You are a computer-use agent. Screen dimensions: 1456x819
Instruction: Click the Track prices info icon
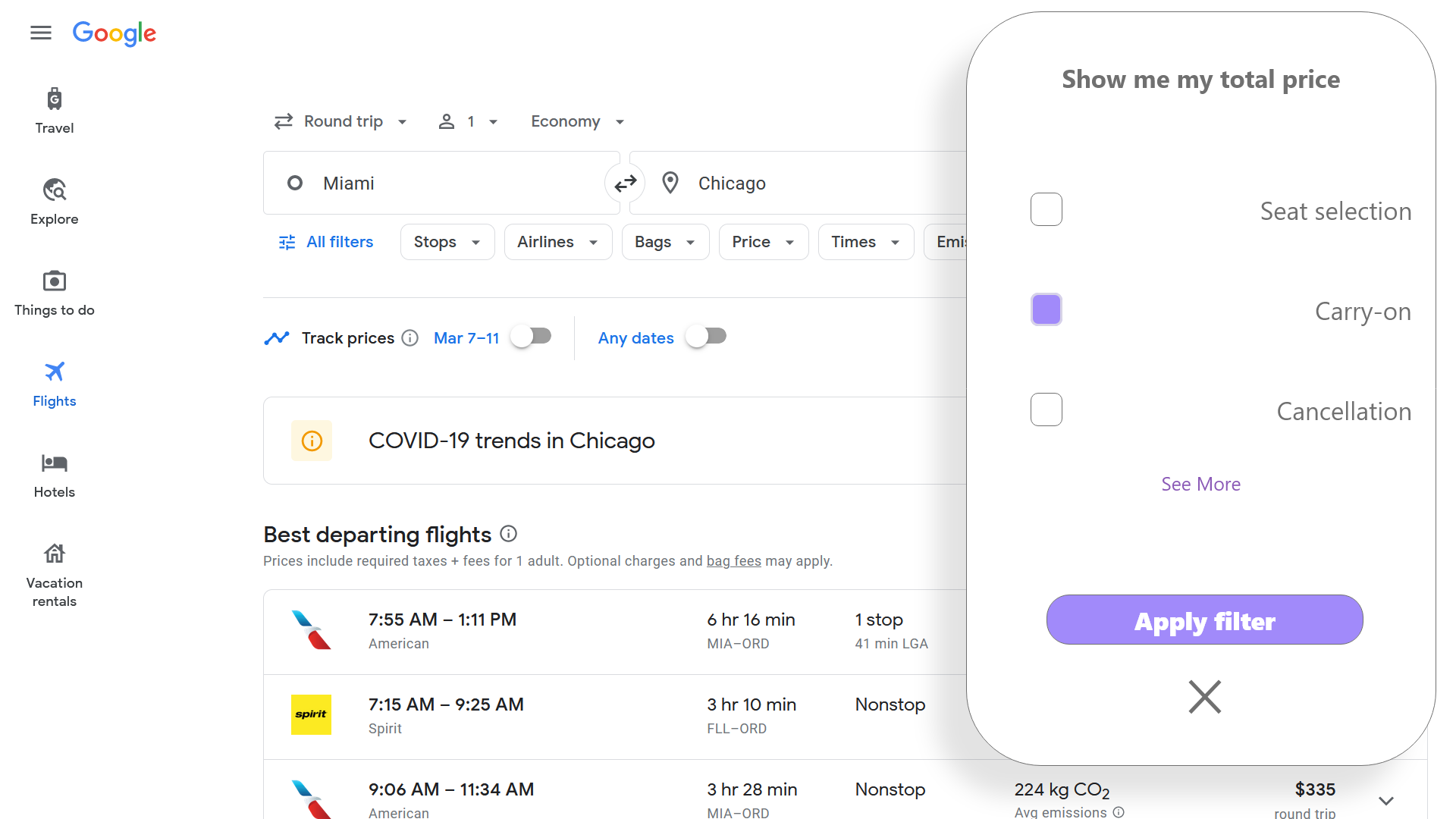click(x=410, y=338)
